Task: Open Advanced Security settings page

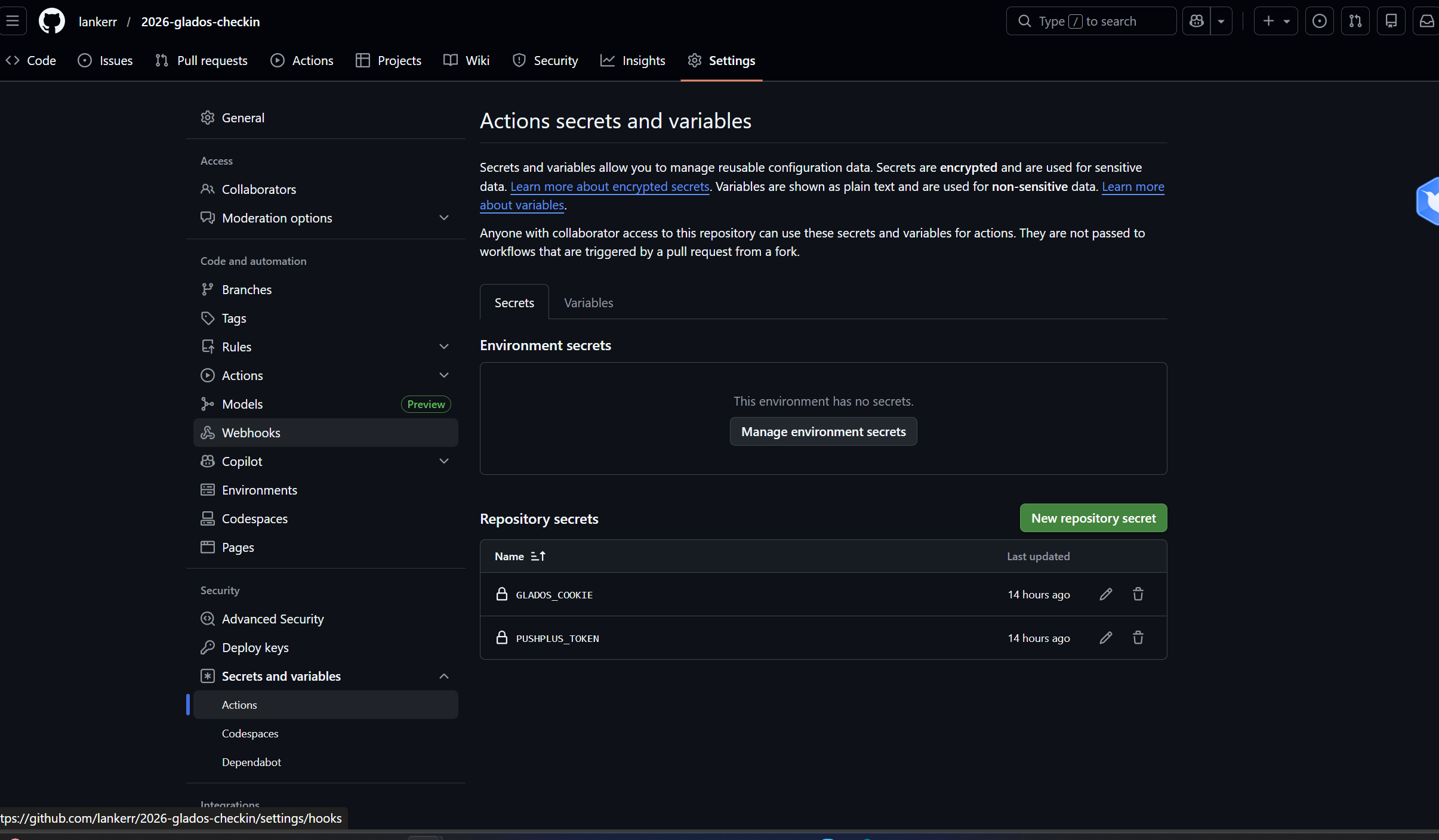Action: (x=326, y=619)
